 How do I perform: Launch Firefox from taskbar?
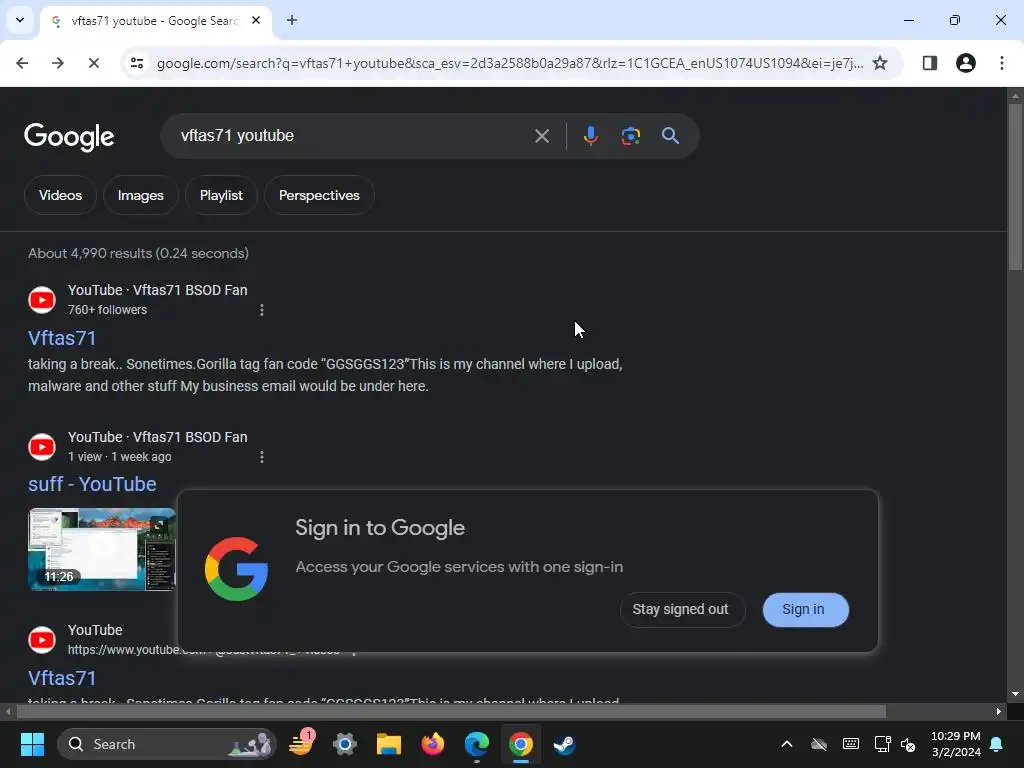(432, 744)
